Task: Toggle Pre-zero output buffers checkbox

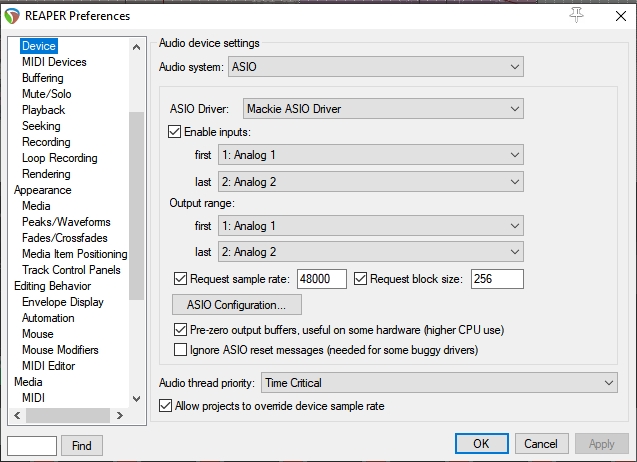Action: point(181,329)
